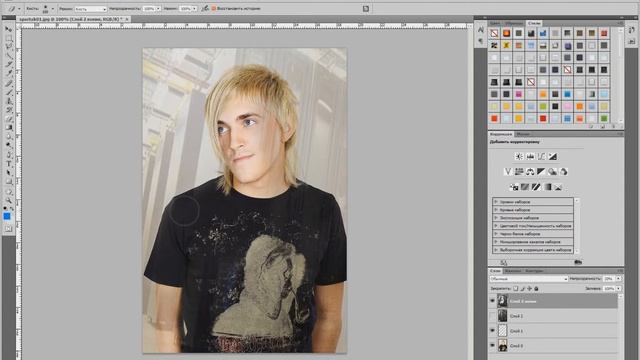Switch to the 'Каналы' tab
This screenshot has height=360, width=640.
click(x=513, y=271)
